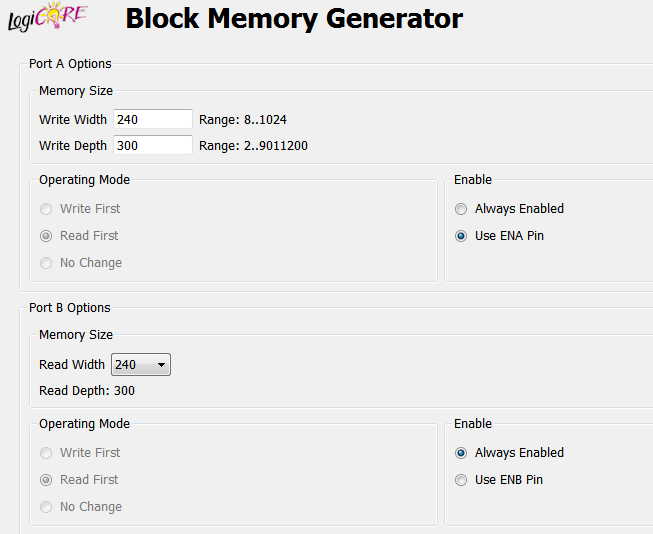The width and height of the screenshot is (653, 534).
Task: Enable Always Enabled for Port A
Action: click(x=461, y=209)
